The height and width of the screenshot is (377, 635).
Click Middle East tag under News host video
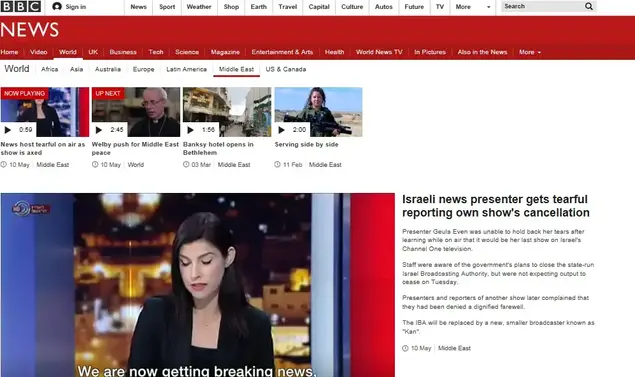point(53,165)
